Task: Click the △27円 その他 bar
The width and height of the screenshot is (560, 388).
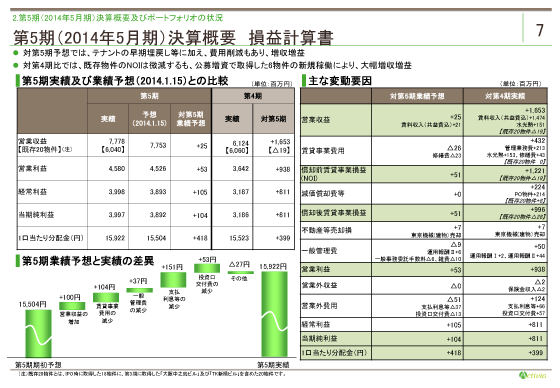Action: (241, 273)
